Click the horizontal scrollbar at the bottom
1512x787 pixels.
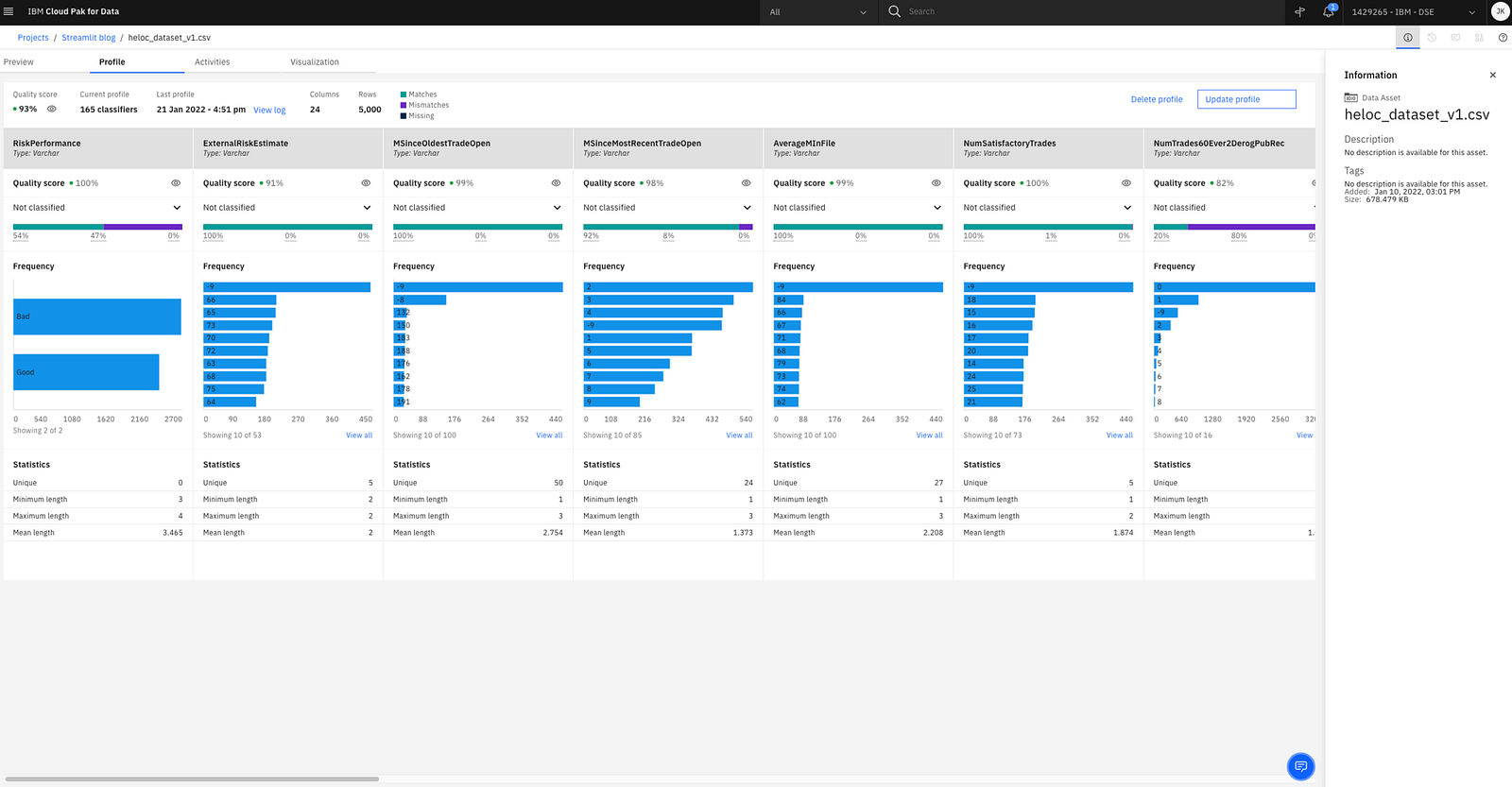pyautogui.click(x=192, y=779)
